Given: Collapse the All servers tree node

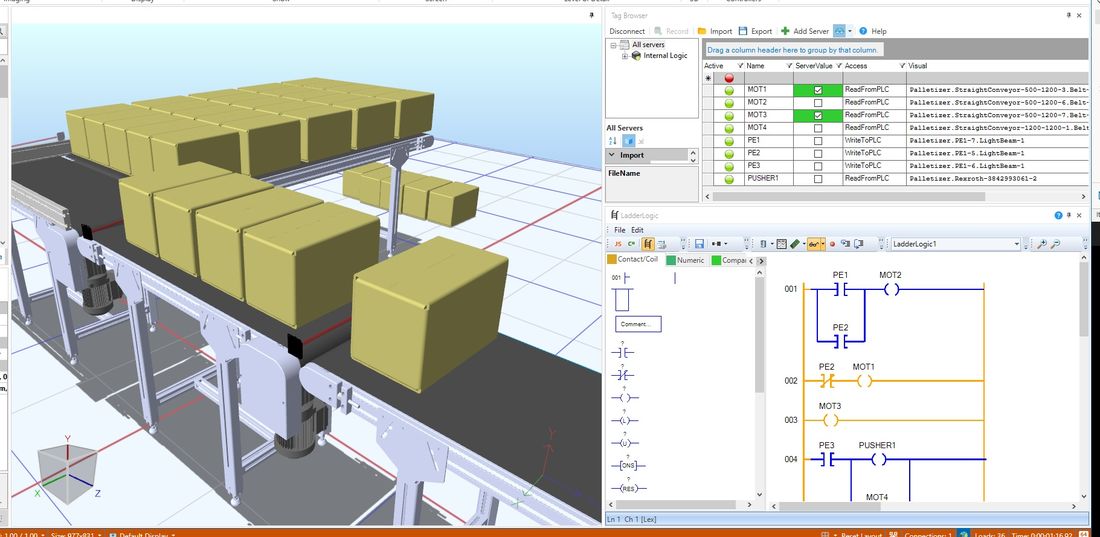Looking at the screenshot, I should [x=613, y=45].
